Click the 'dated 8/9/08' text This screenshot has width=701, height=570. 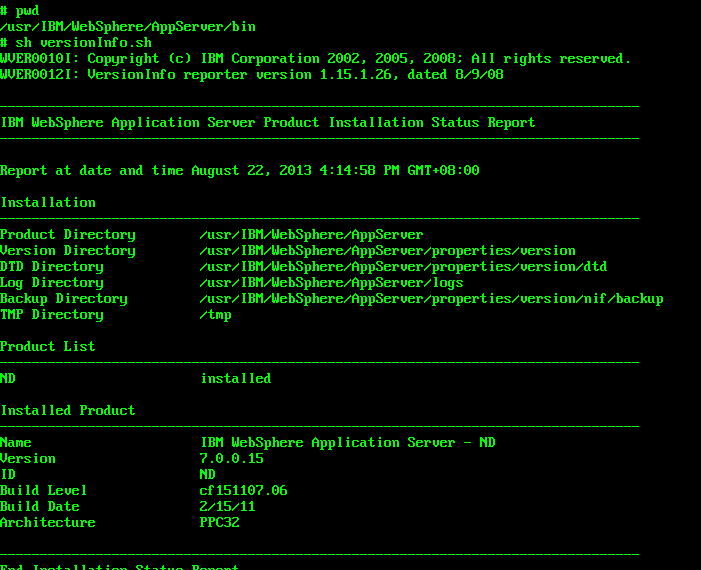(456, 75)
